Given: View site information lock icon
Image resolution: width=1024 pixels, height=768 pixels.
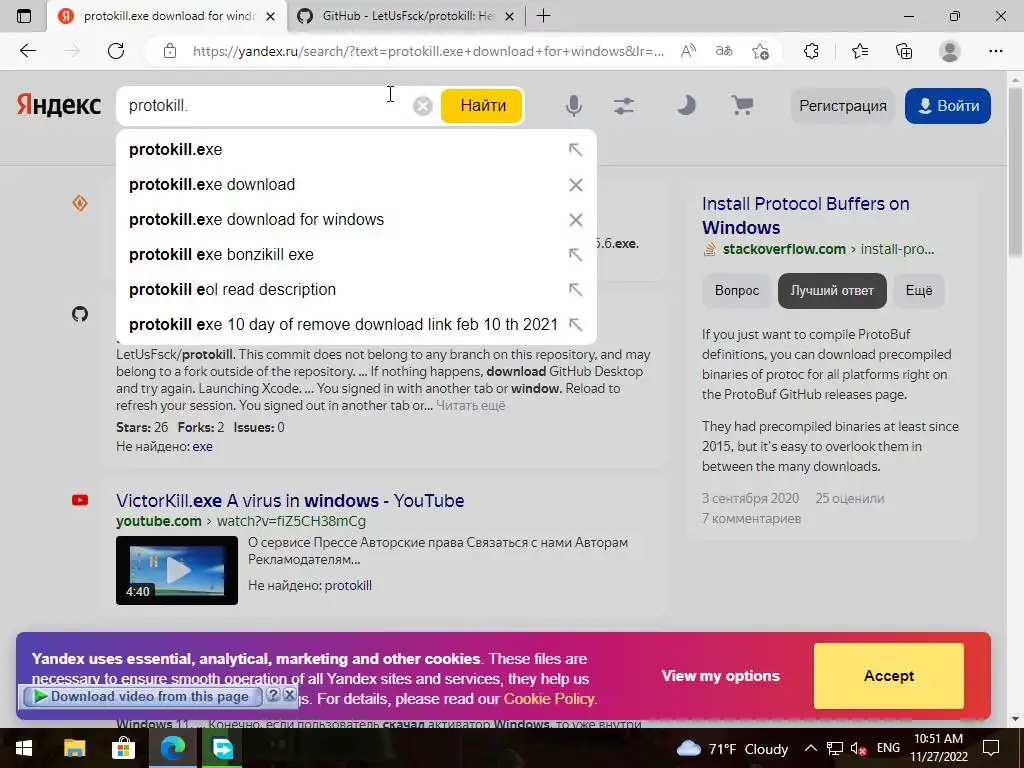Looking at the screenshot, I should (170, 51).
